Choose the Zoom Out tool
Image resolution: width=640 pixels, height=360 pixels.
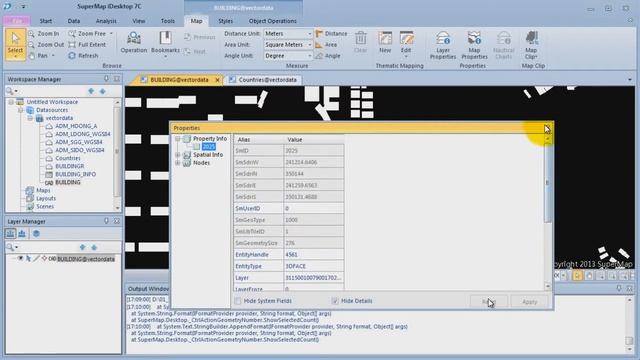46,44
